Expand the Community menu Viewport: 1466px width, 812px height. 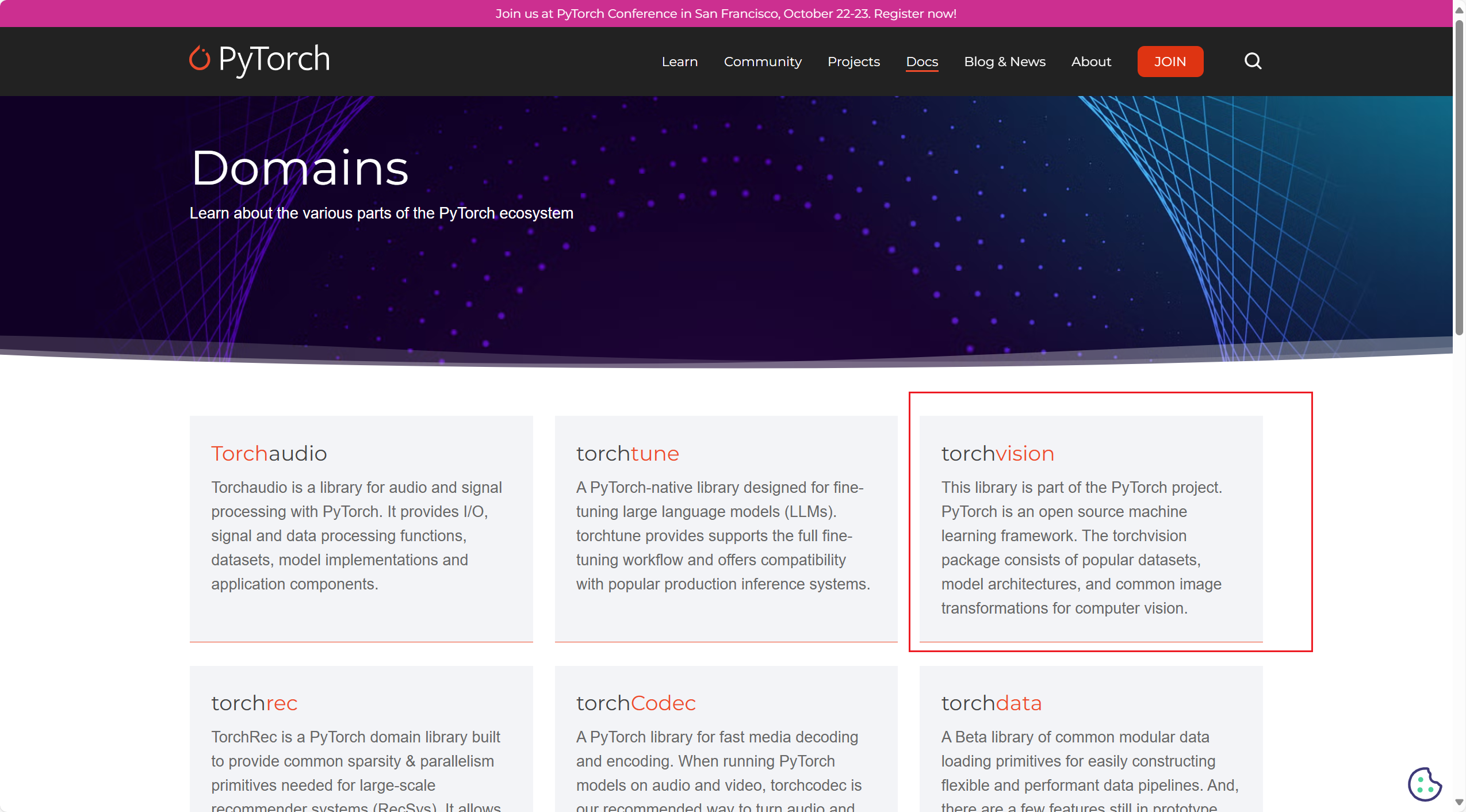click(762, 62)
